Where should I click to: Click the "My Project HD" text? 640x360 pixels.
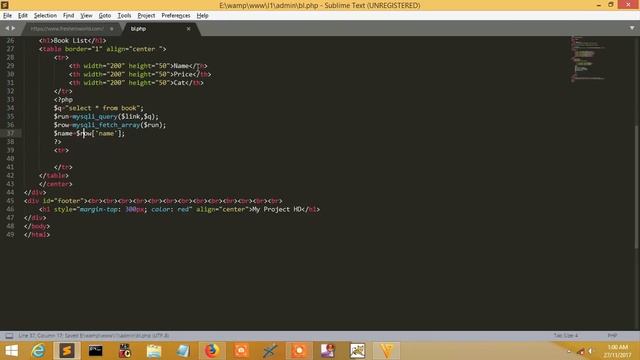pos(277,209)
